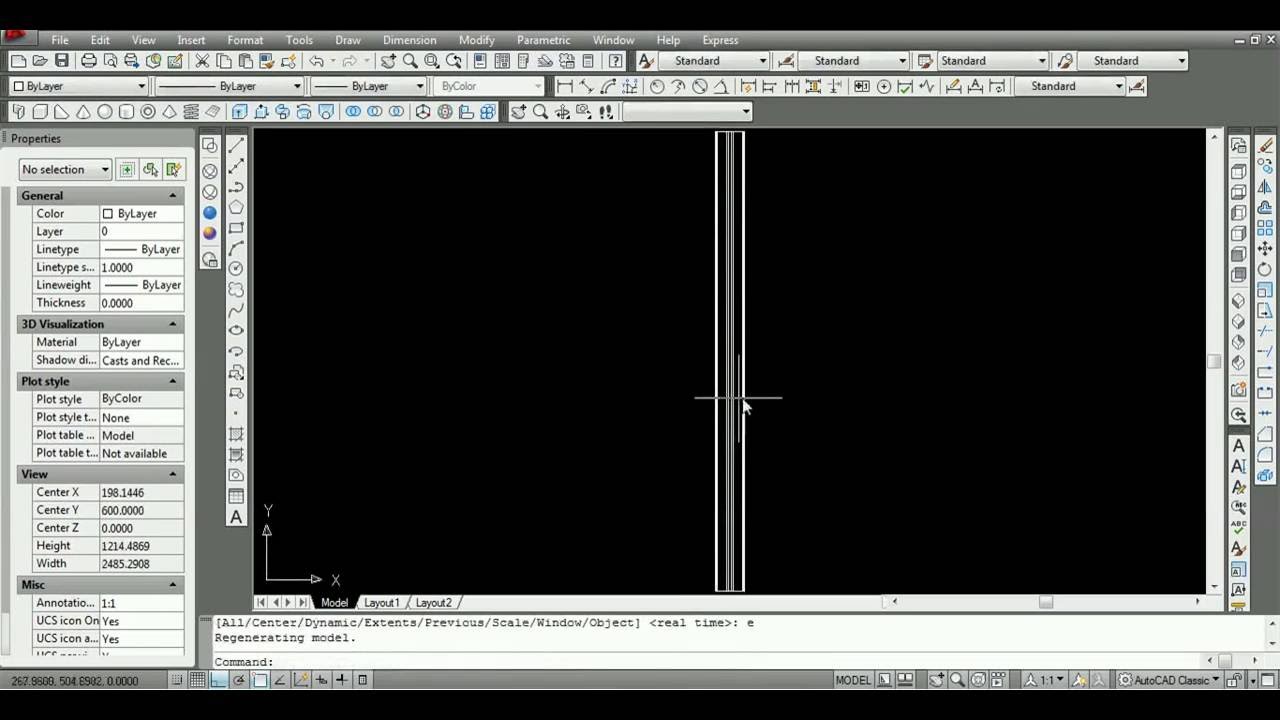
Task: Open the File menu
Action: pos(60,40)
